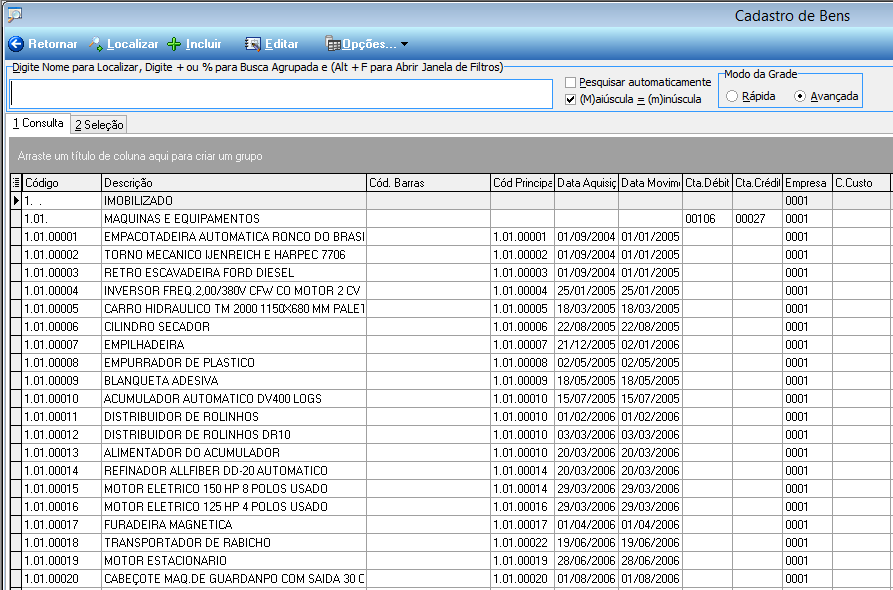Image resolution: width=893 pixels, height=590 pixels.
Task: Click the Localizar search icon
Action: tap(96, 44)
